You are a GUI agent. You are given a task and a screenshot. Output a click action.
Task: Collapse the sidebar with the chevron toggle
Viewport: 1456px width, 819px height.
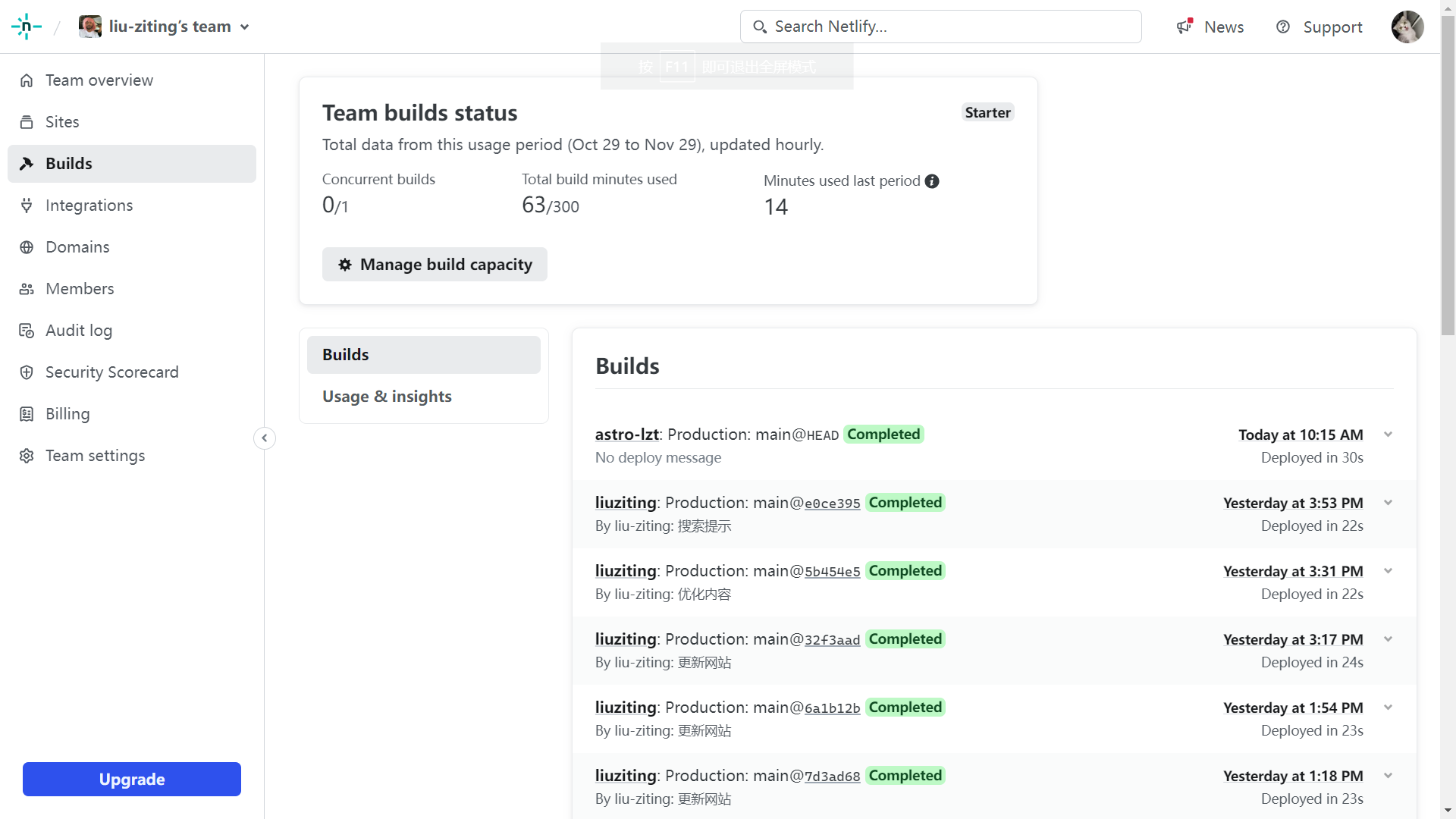click(x=265, y=438)
